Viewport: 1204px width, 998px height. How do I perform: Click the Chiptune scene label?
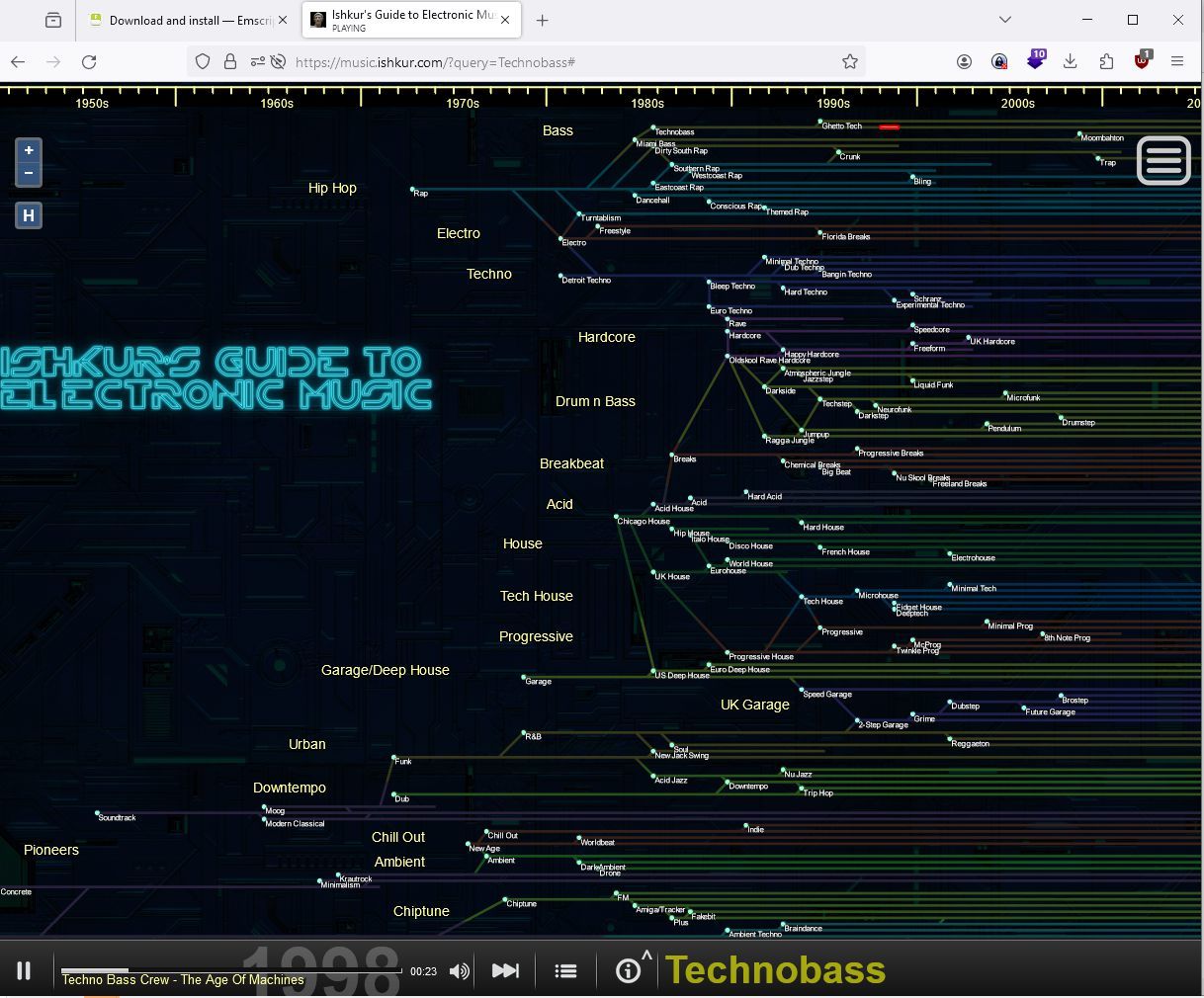(x=421, y=911)
